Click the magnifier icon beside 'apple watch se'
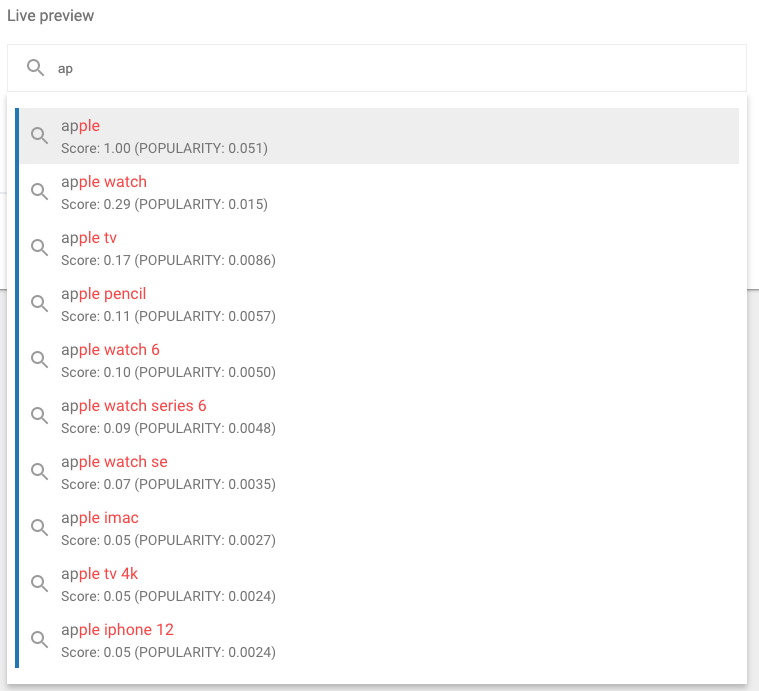The height and width of the screenshot is (691, 759). [40, 472]
